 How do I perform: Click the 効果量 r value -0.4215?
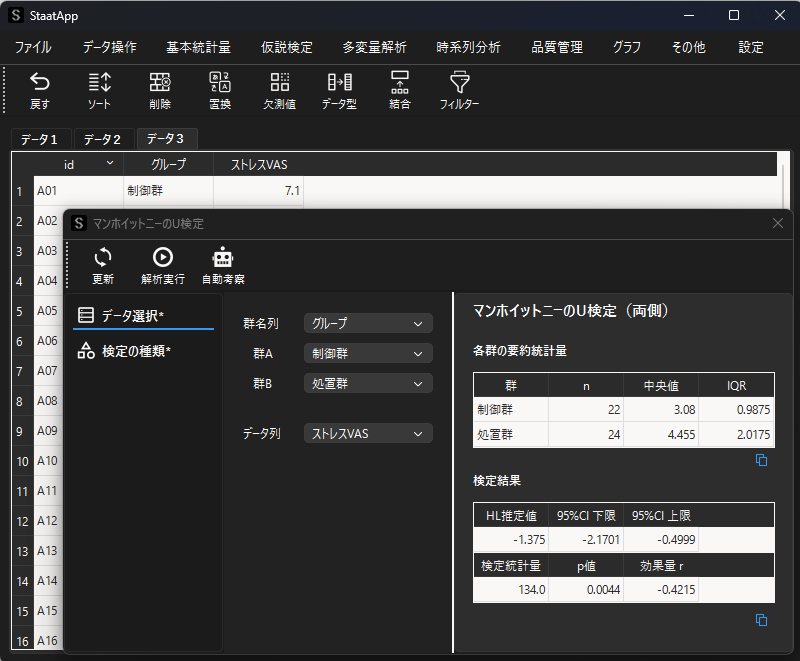pos(661,590)
